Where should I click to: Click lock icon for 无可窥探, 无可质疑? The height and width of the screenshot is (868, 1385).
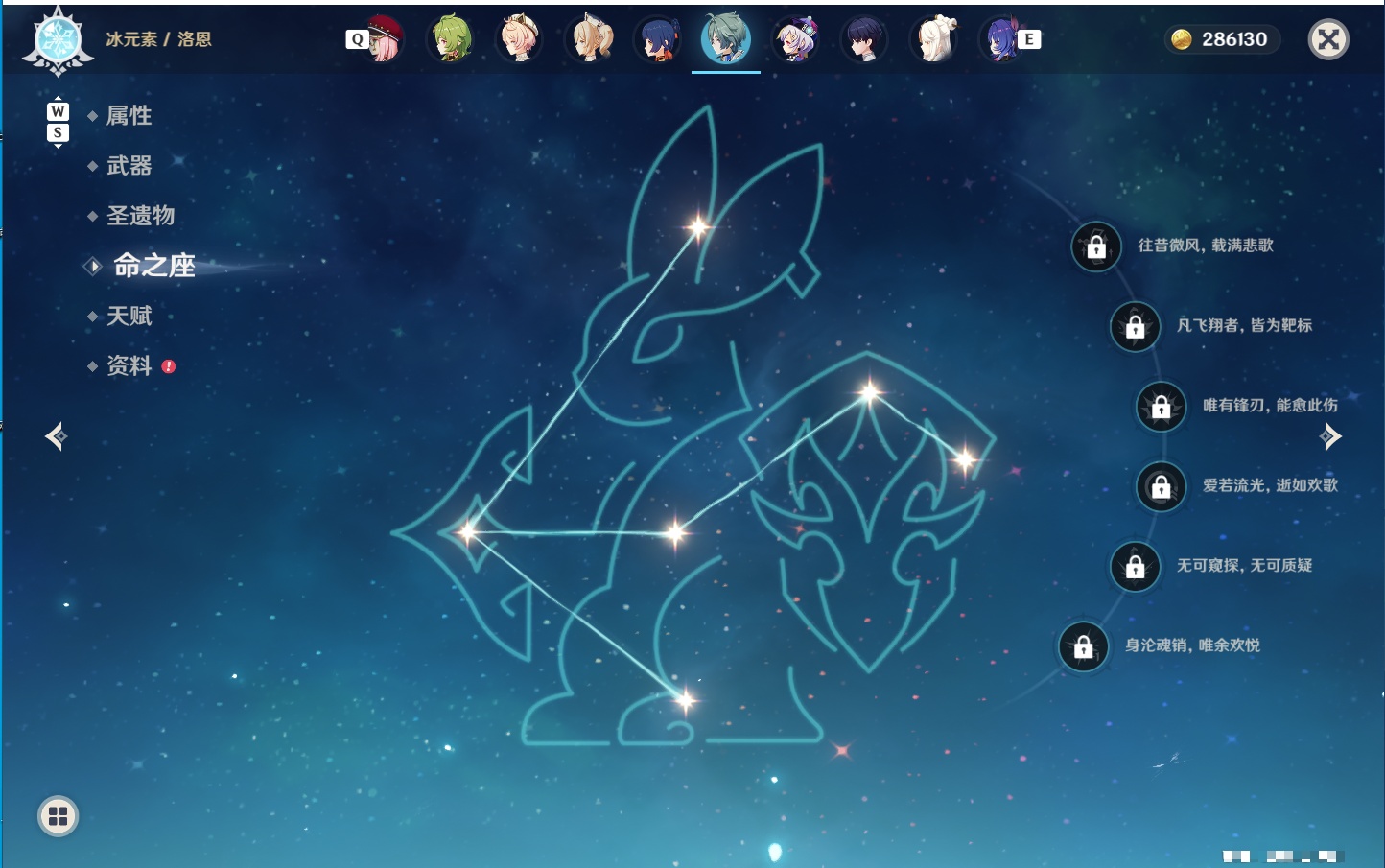(1135, 566)
